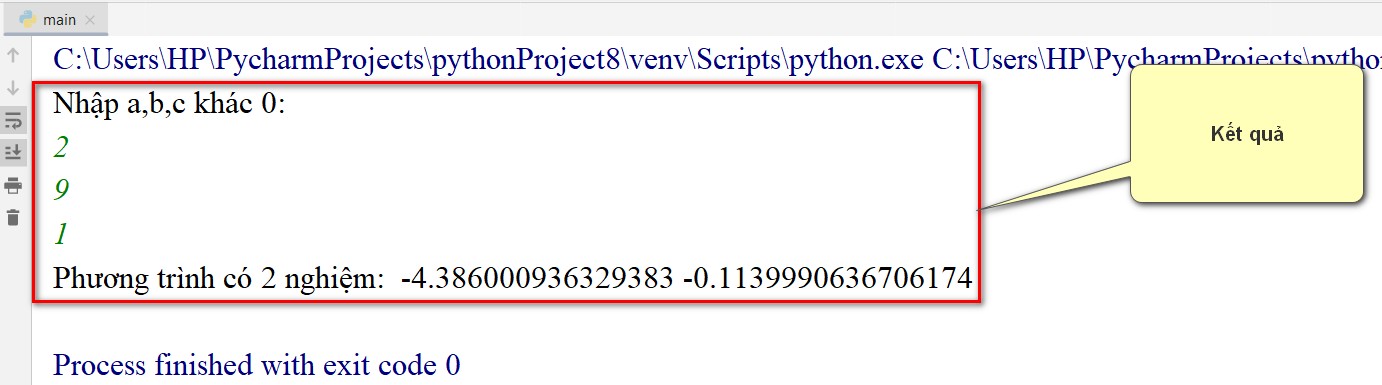Click the first root -4.386000936329383
This screenshot has width=1382, height=385.
coord(537,277)
